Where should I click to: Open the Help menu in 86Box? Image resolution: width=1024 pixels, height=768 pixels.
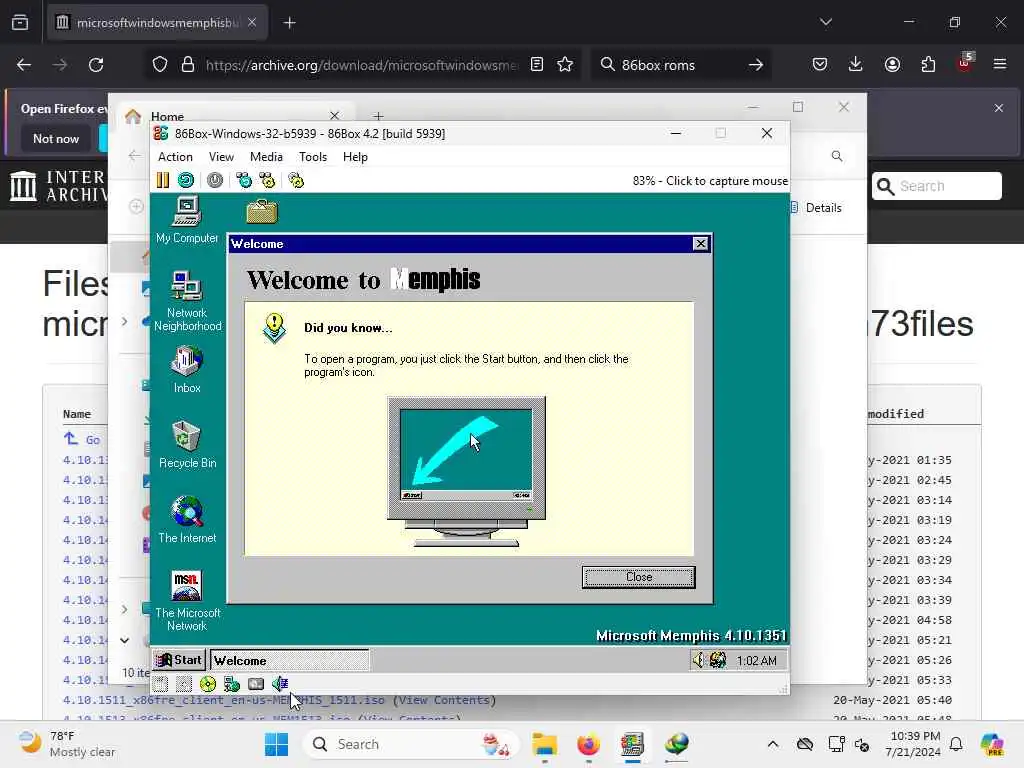point(355,157)
